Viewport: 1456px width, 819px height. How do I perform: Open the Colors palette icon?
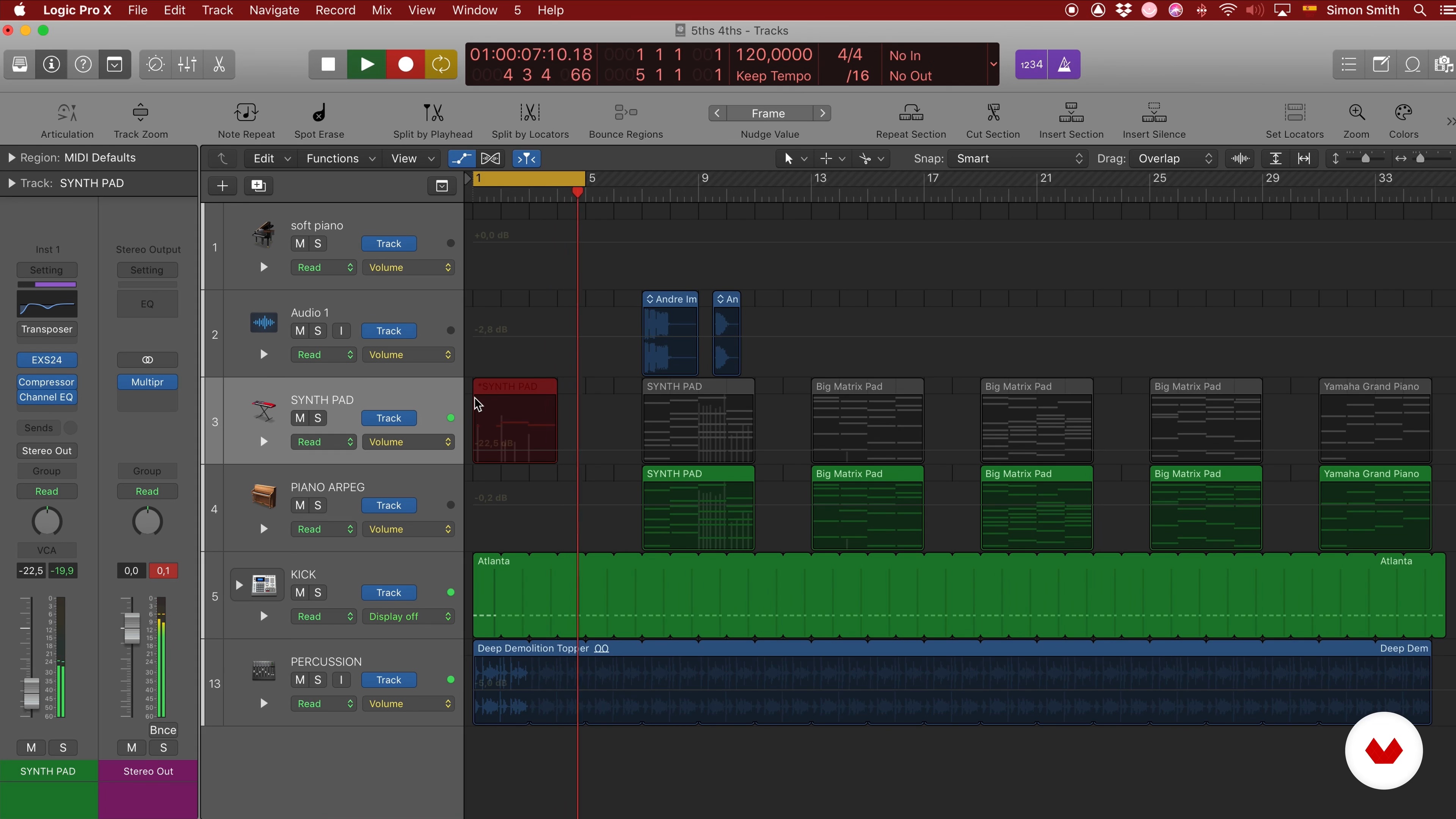1403,113
